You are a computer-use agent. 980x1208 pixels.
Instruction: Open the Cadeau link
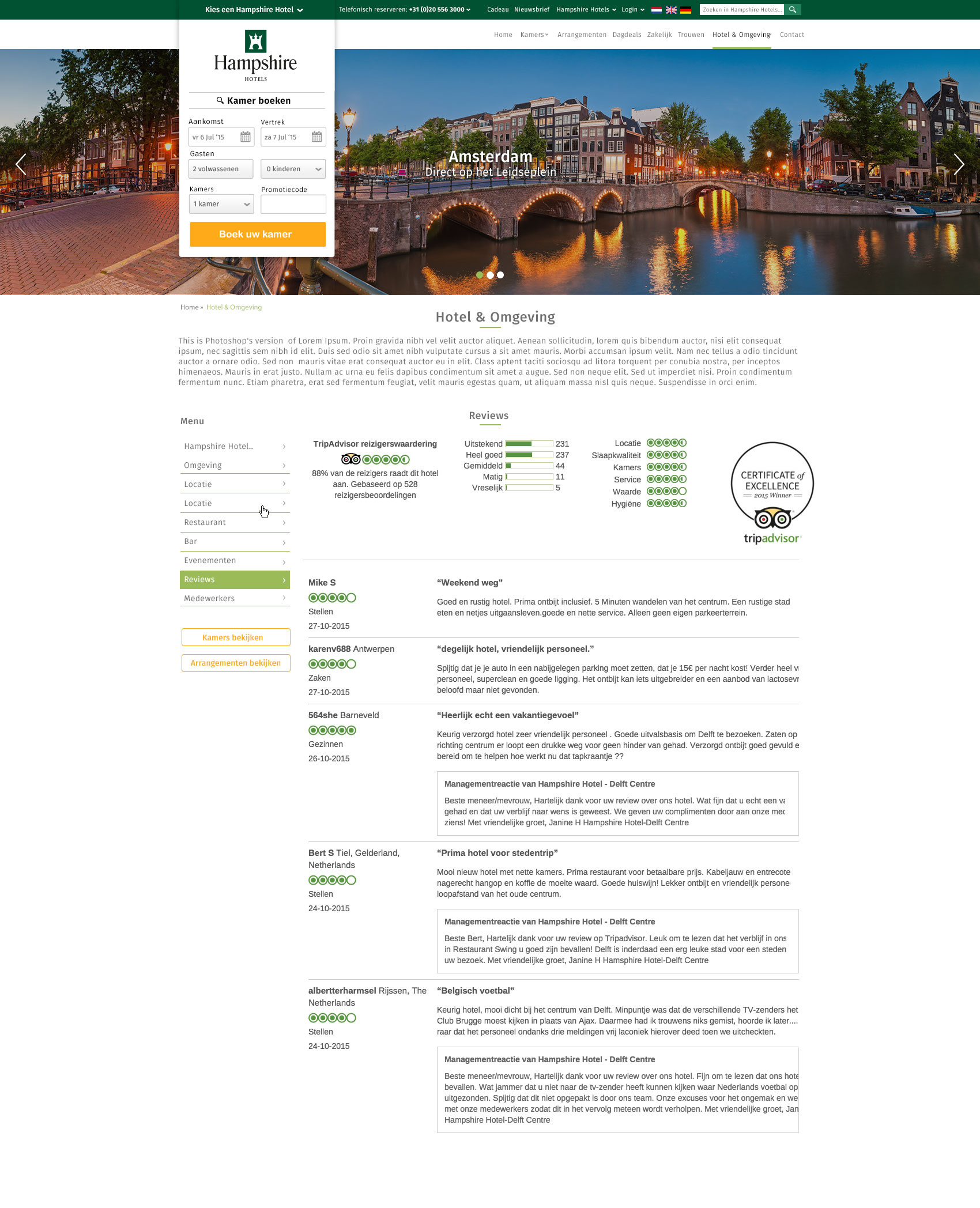pos(497,10)
